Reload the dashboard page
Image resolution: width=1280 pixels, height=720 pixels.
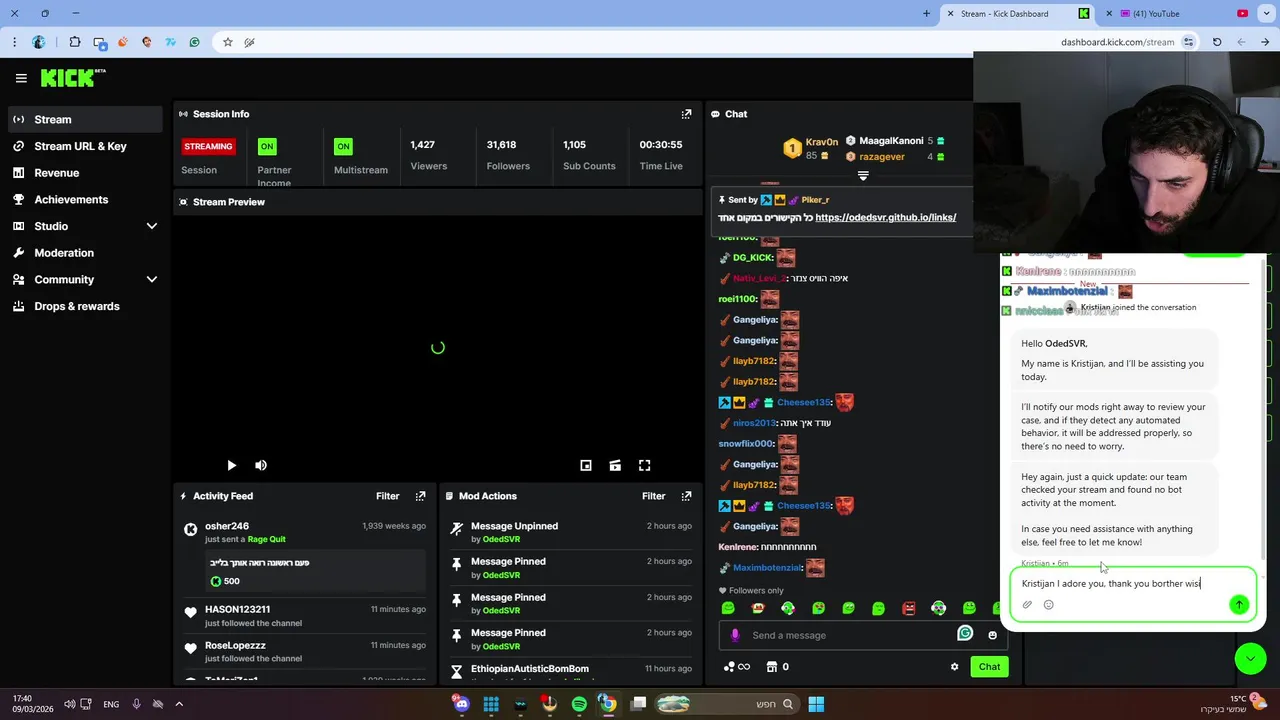pyautogui.click(x=1217, y=42)
